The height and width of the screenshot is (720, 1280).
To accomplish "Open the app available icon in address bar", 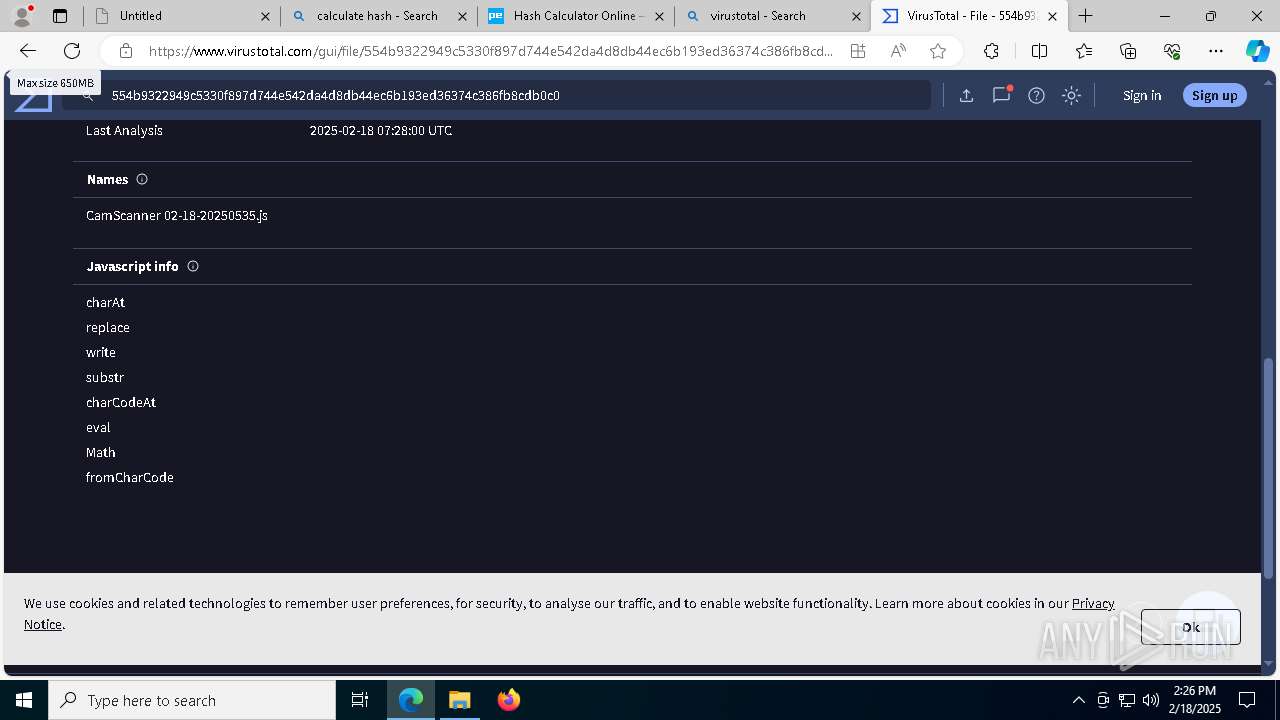I will (858, 51).
